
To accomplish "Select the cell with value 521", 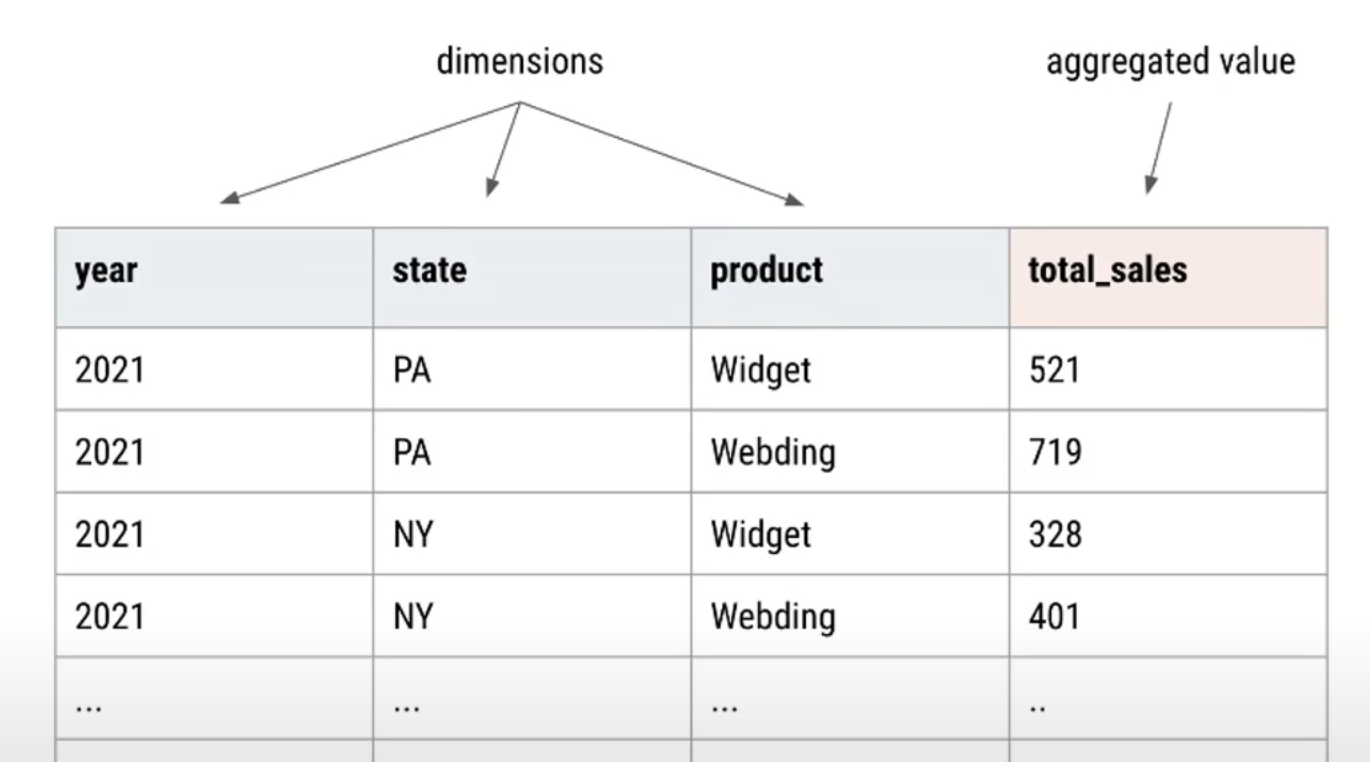I will point(1168,369).
